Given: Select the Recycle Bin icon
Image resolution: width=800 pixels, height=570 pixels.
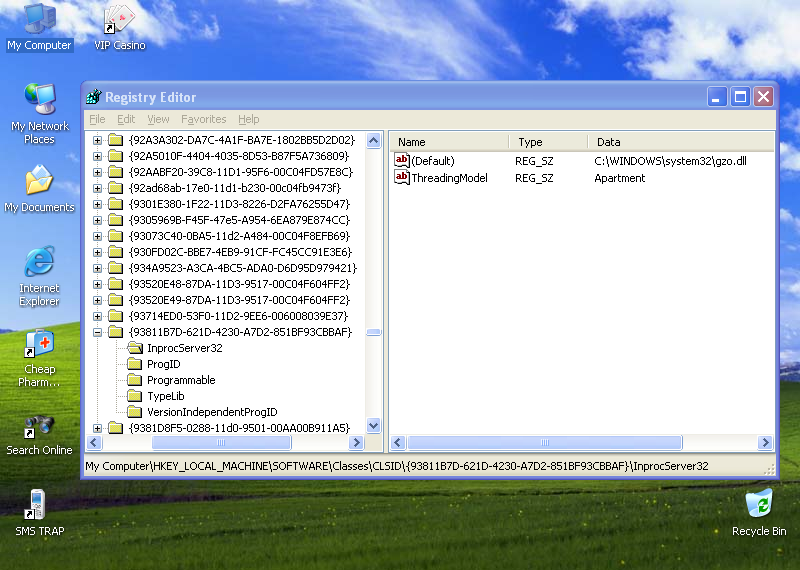Looking at the screenshot, I should 759,504.
